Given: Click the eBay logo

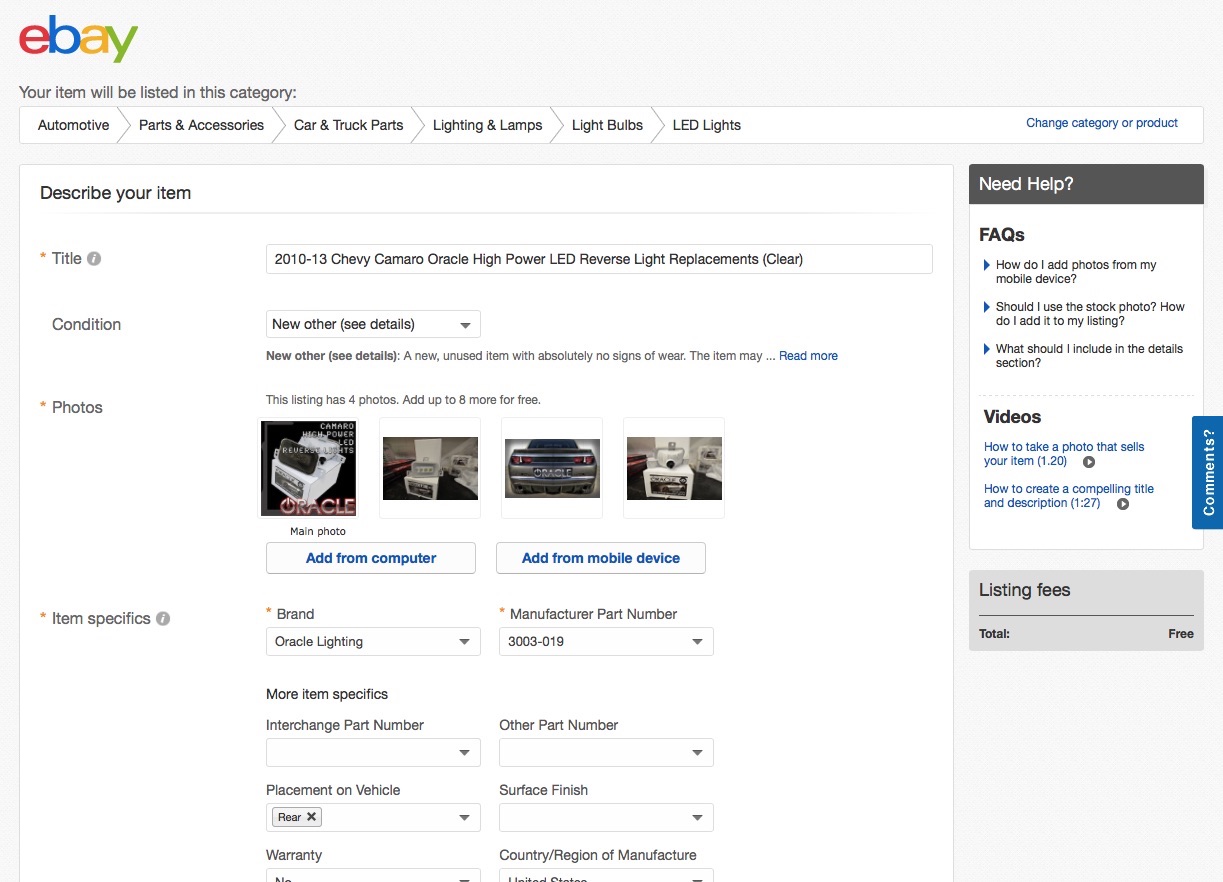Looking at the screenshot, I should point(78,39).
